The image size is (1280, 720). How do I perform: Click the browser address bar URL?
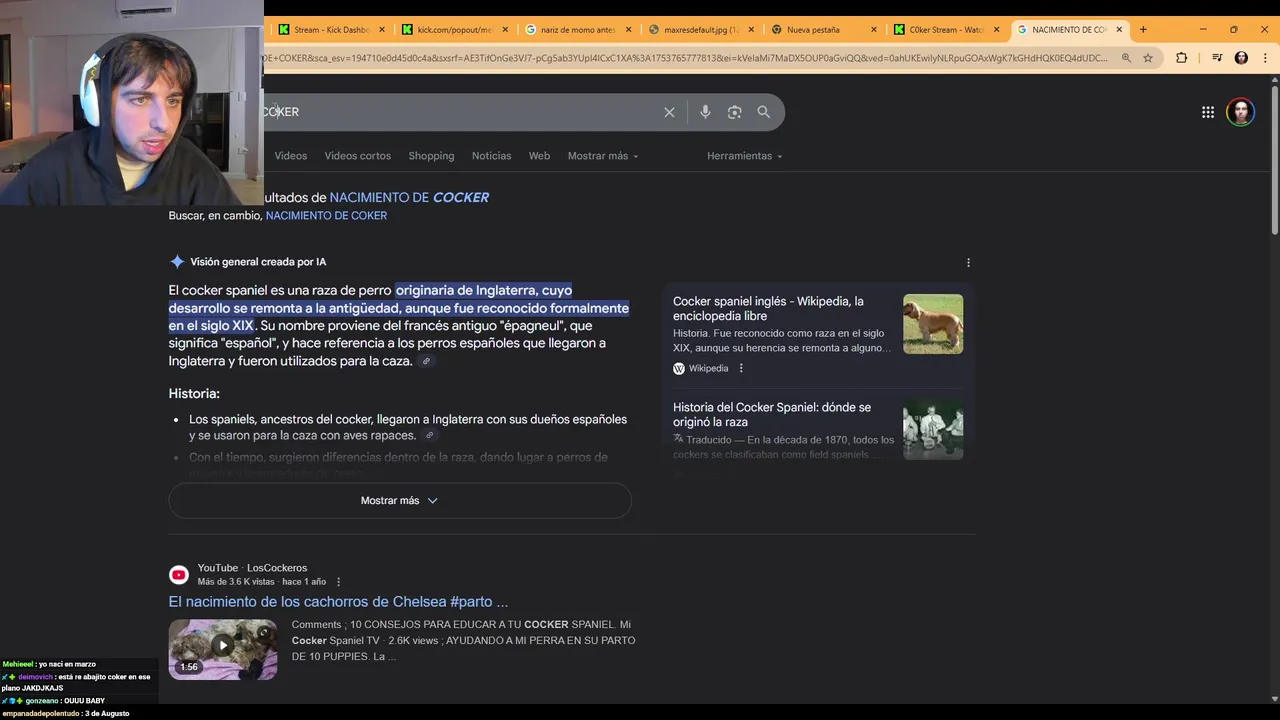click(685, 58)
